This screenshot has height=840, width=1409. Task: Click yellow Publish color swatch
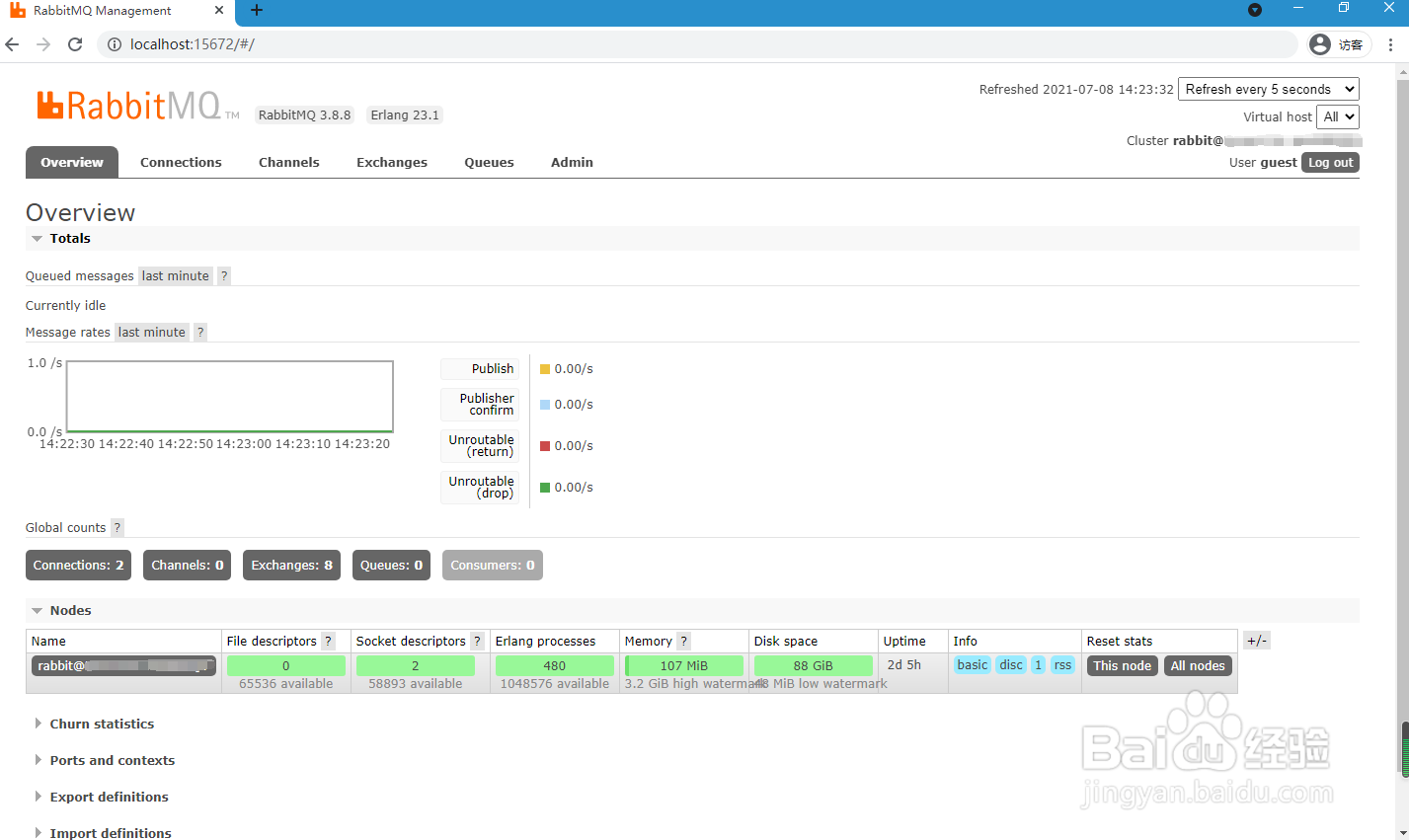coord(545,369)
